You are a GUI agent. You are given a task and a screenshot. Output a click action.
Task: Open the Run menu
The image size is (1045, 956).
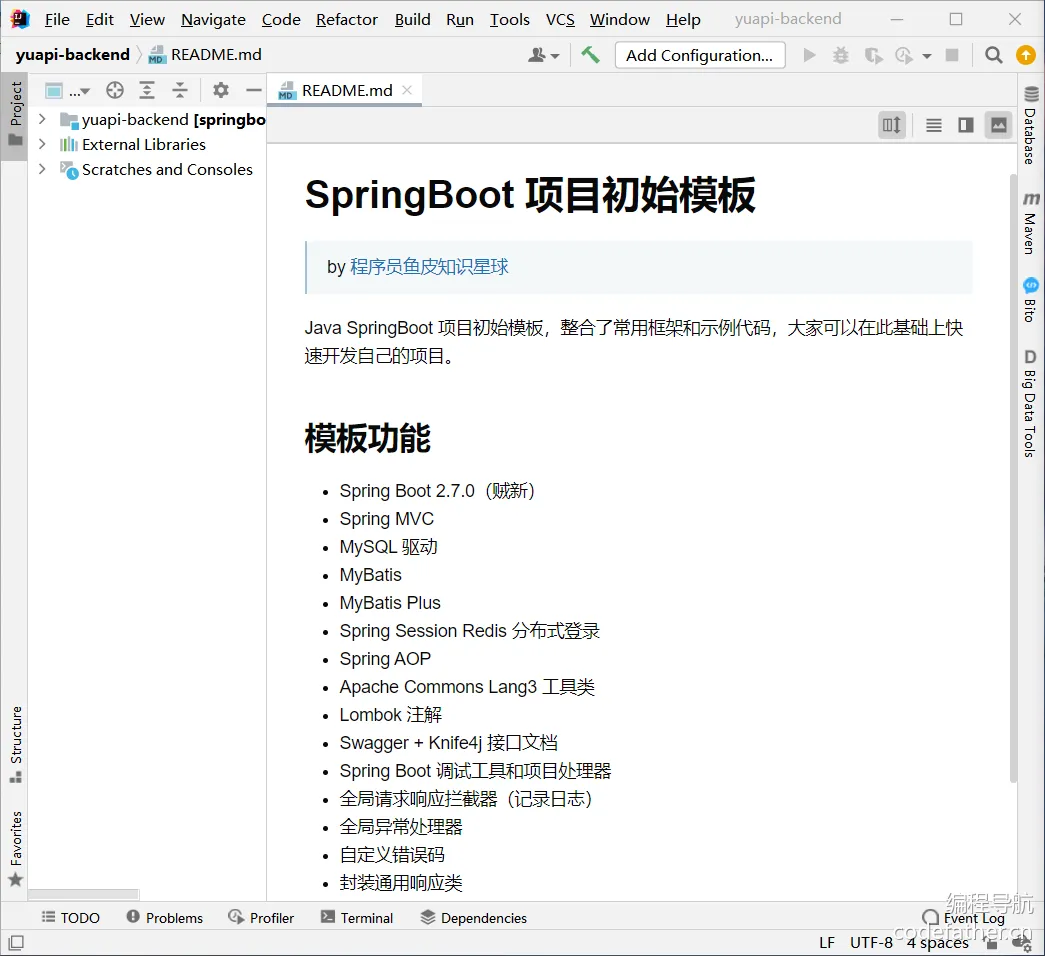pyautogui.click(x=460, y=19)
